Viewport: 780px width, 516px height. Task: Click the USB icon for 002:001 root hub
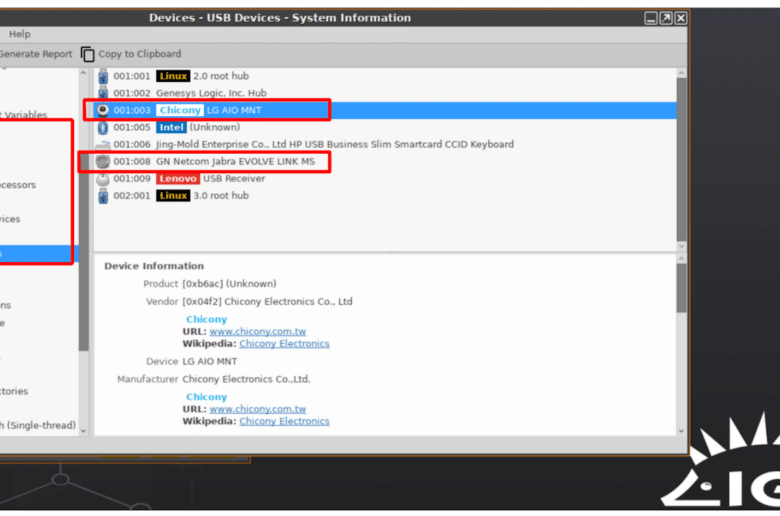(103, 196)
